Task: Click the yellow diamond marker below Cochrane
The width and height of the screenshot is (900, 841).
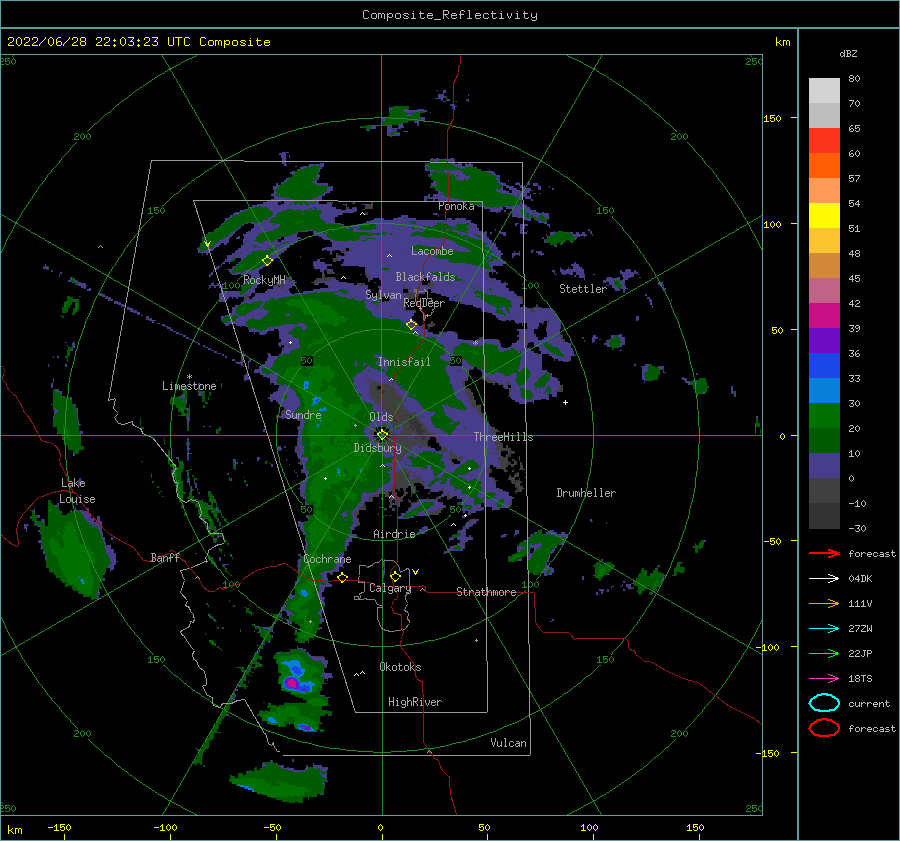Action: point(343,578)
